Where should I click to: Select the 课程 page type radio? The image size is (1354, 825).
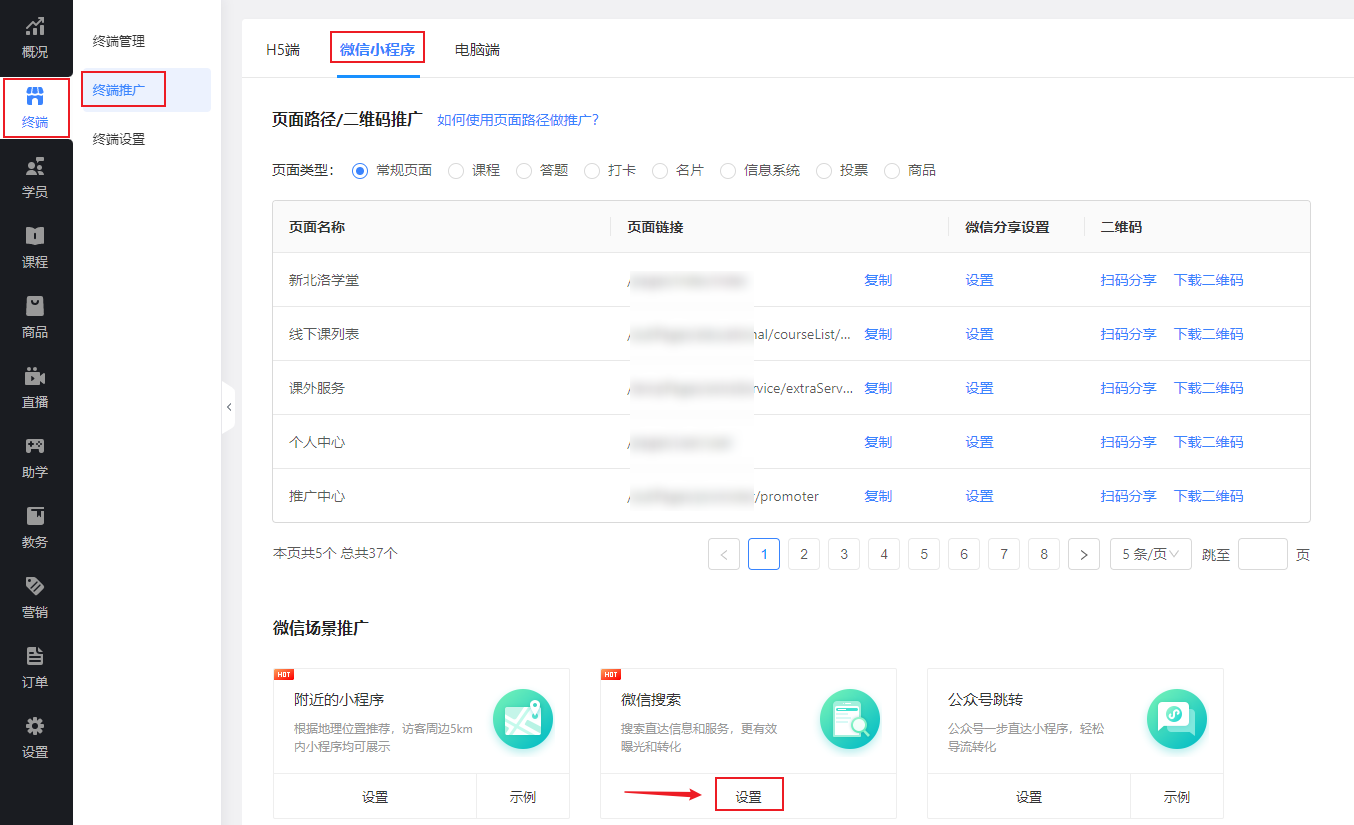tap(456, 171)
